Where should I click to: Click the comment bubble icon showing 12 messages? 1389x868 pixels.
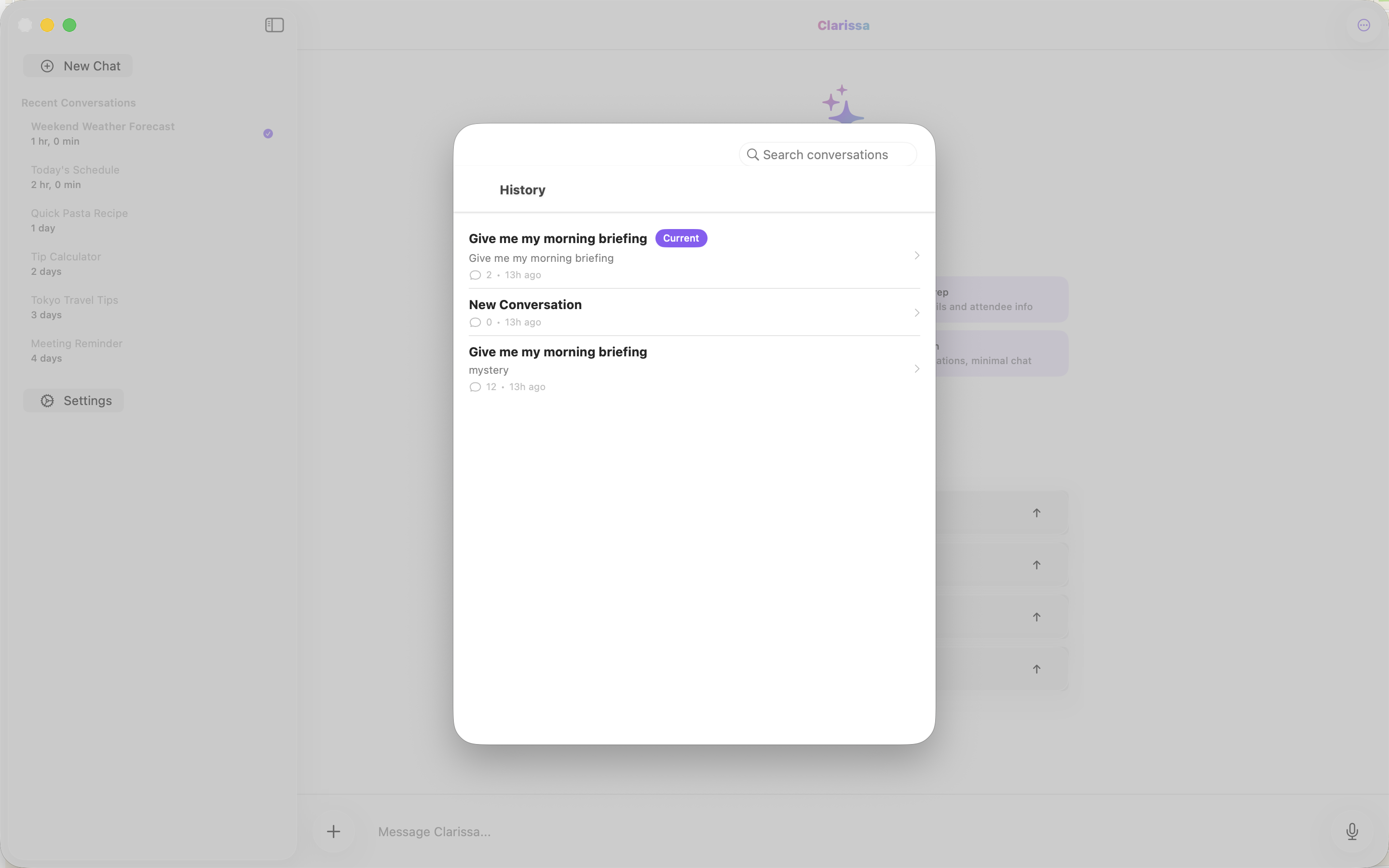pos(475,387)
